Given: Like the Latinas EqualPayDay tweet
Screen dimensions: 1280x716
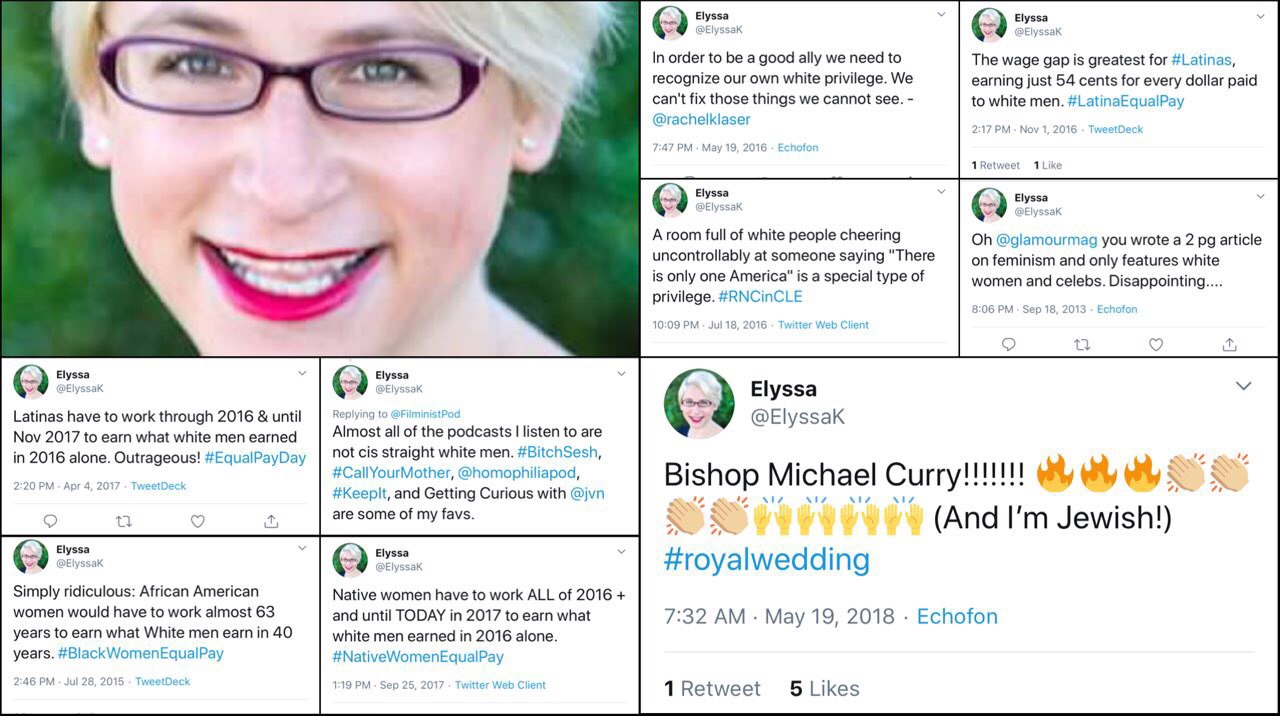Looking at the screenshot, I should 198,521.
